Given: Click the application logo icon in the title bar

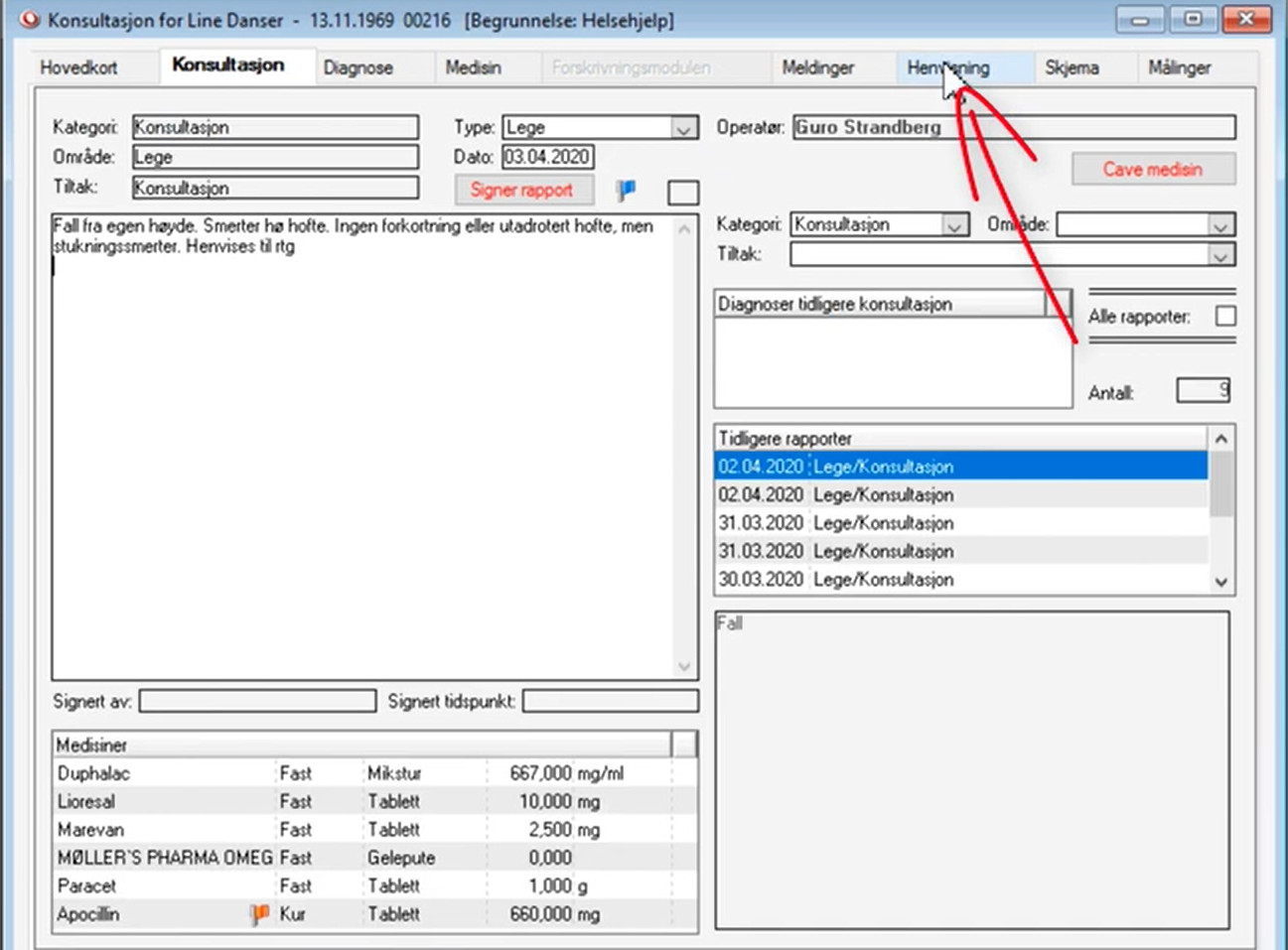Looking at the screenshot, I should [x=29, y=19].
